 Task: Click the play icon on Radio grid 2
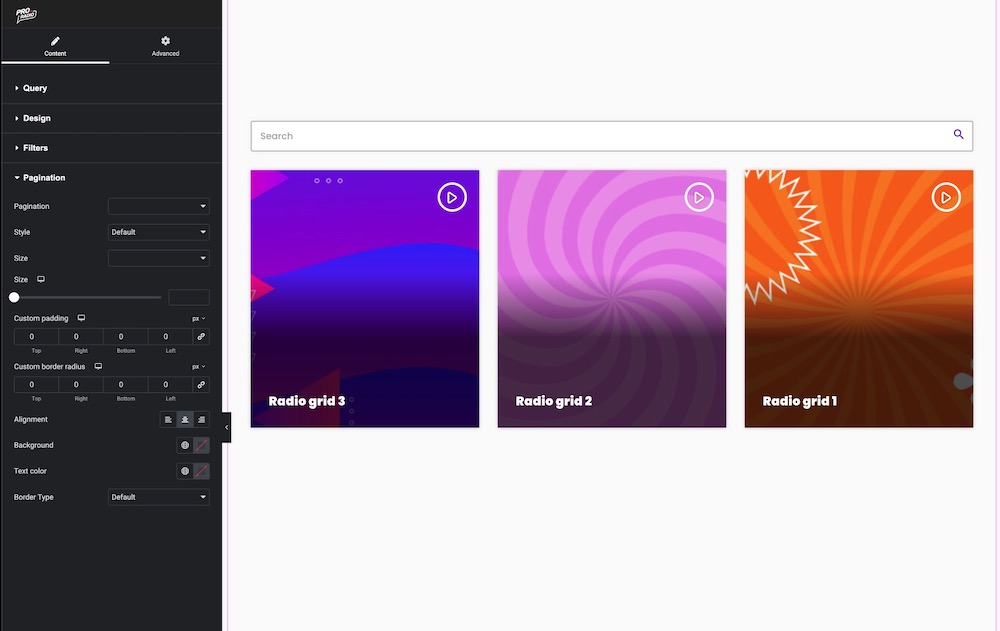click(x=699, y=198)
